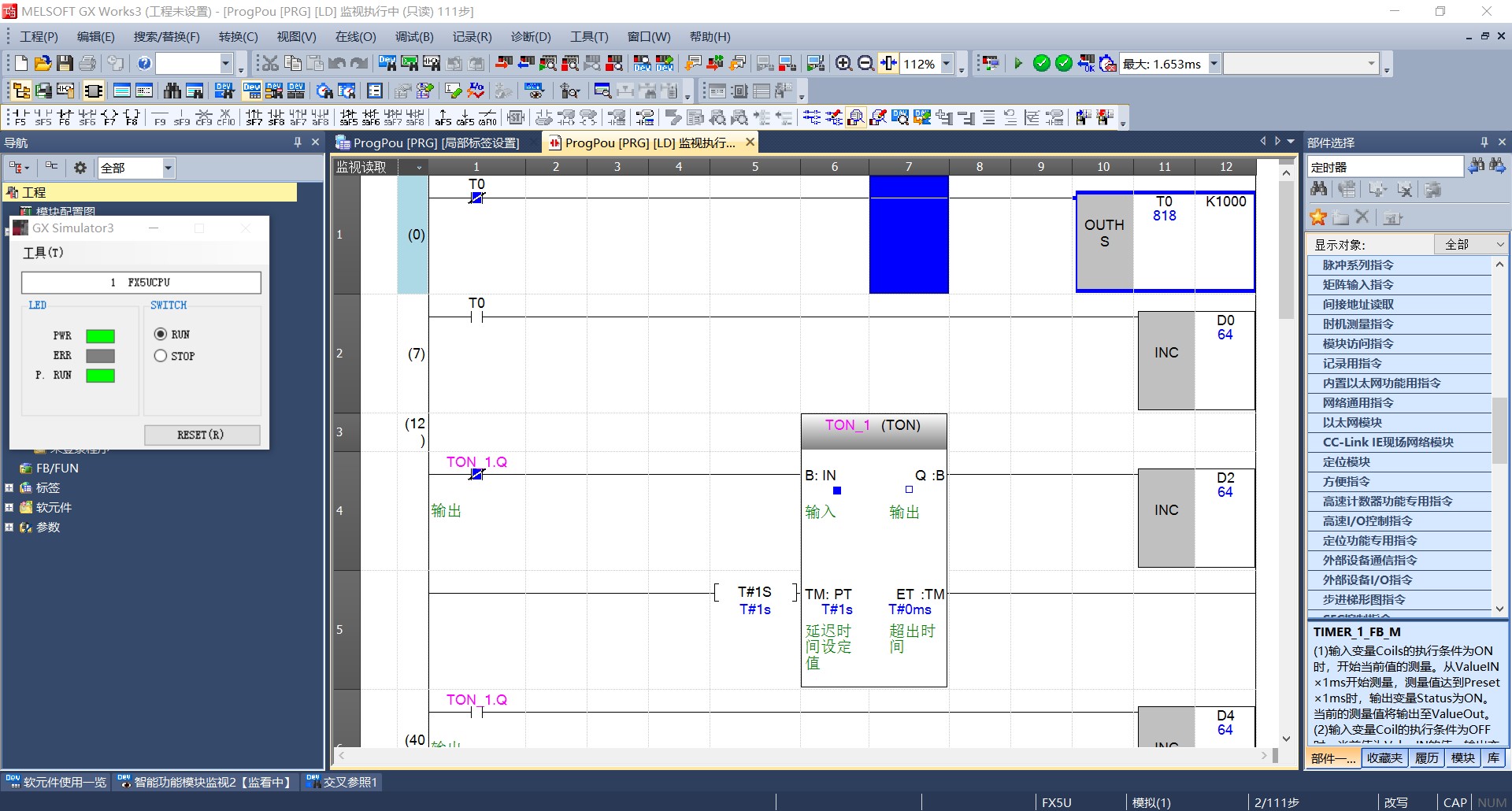Click the Zoom In magnifier icon
The image size is (1512, 811).
pyautogui.click(x=843, y=64)
